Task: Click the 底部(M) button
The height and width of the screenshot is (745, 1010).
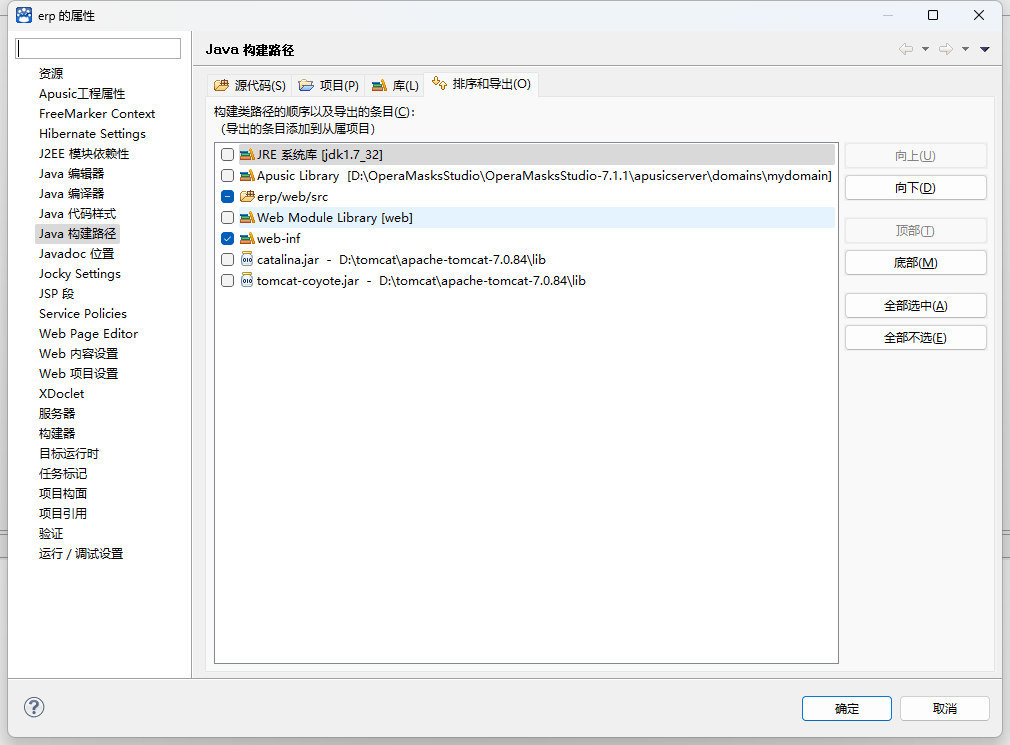Action: tap(915, 263)
